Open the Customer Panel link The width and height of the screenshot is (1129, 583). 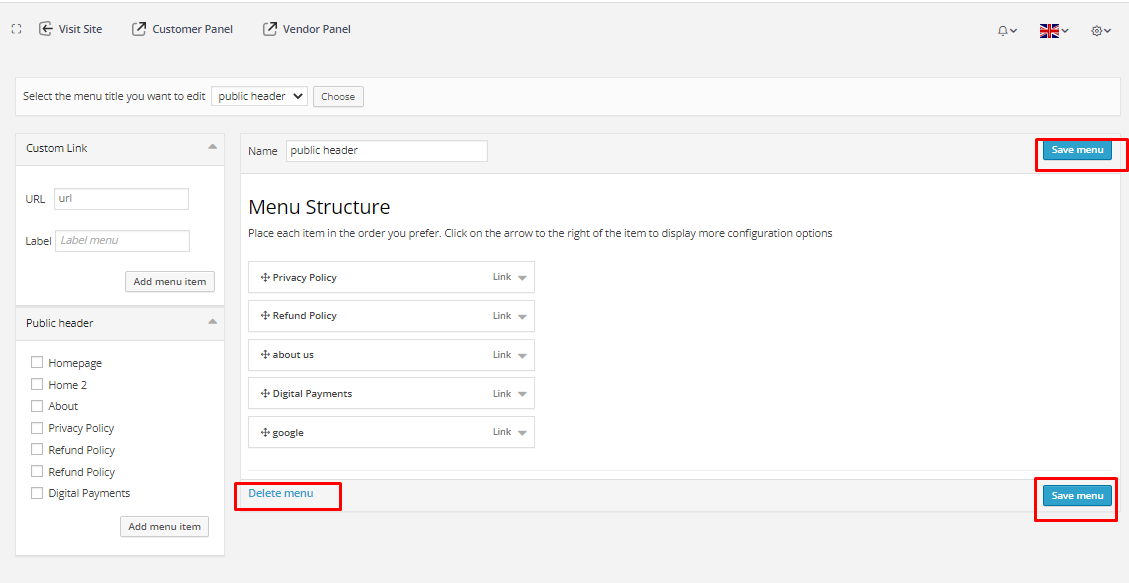(x=182, y=30)
